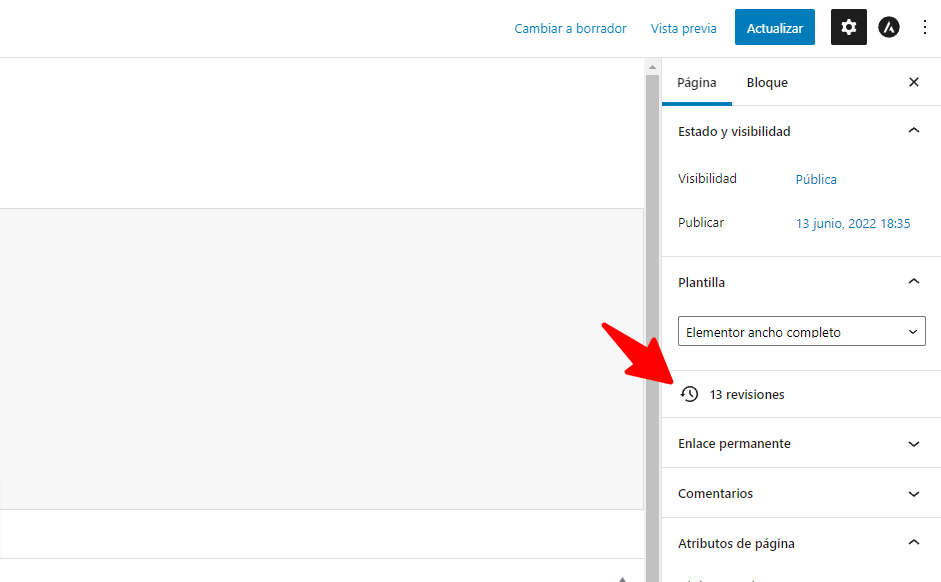Viewport: 941px width, 582px height.
Task: Click the Publicar label text
Action: click(700, 222)
